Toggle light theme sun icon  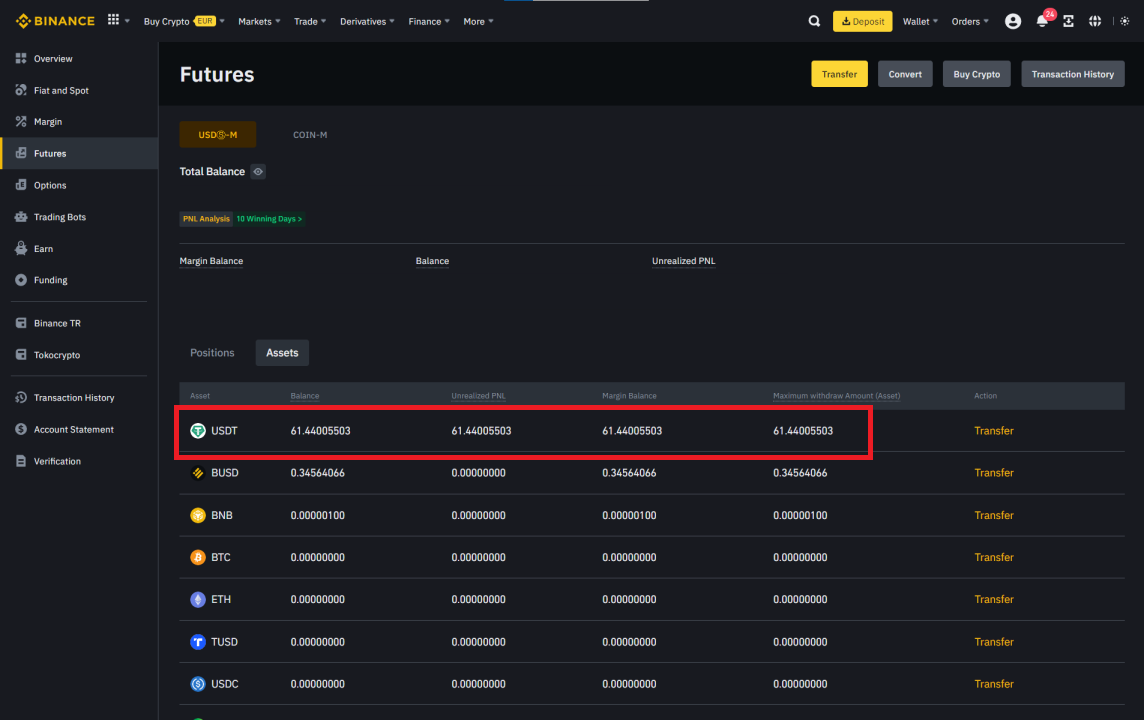pyautogui.click(x=1125, y=21)
